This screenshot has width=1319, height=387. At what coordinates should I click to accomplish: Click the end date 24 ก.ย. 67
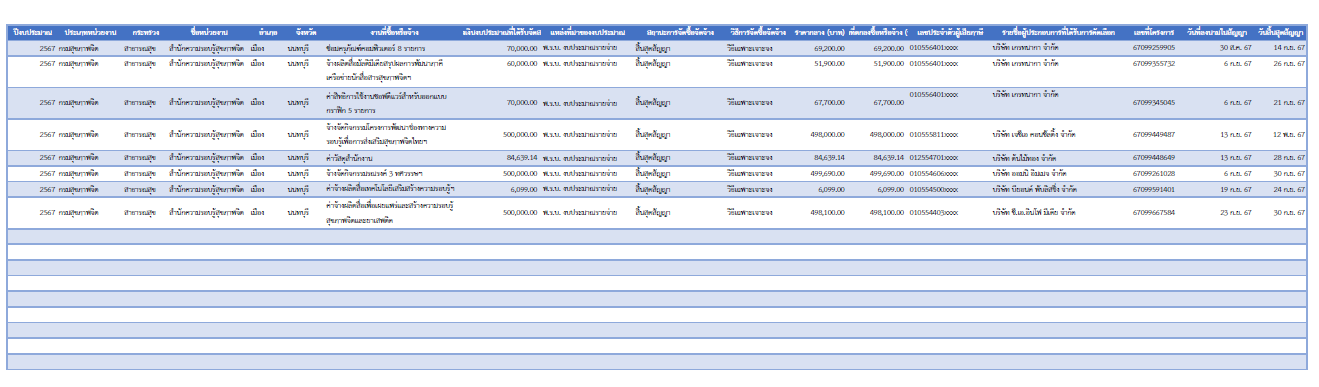click(1289, 189)
